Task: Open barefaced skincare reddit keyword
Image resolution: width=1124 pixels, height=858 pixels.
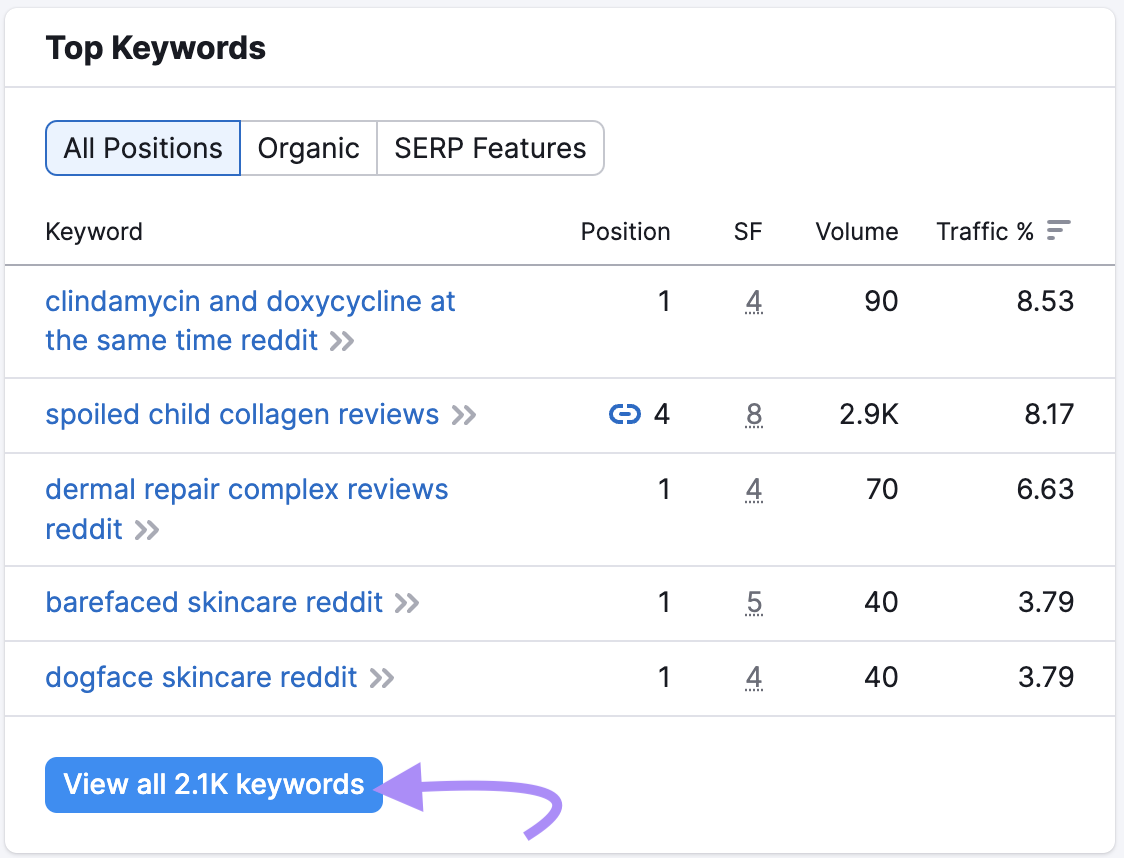Action: [x=214, y=602]
